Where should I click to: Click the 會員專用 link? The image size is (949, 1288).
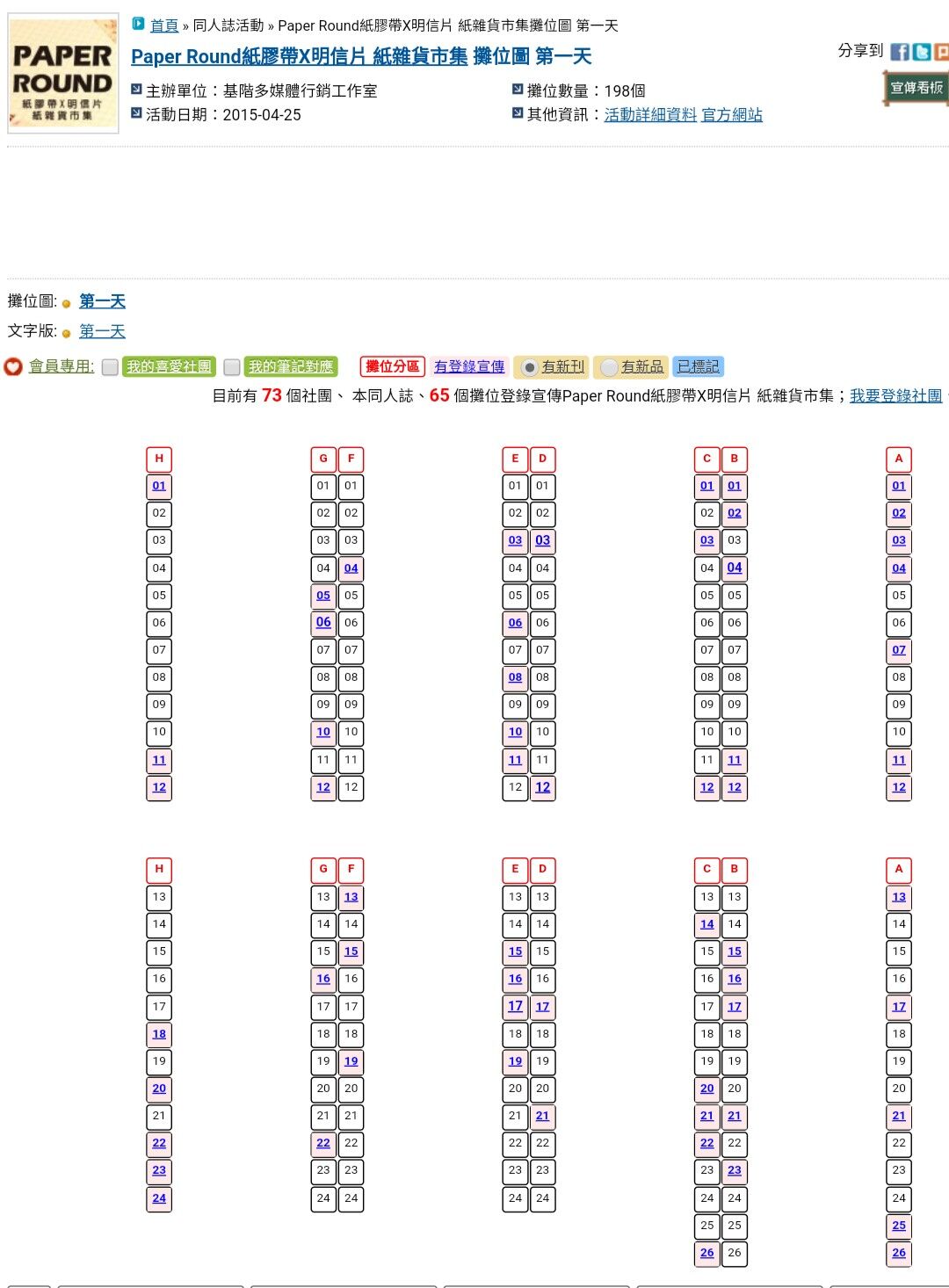point(62,366)
